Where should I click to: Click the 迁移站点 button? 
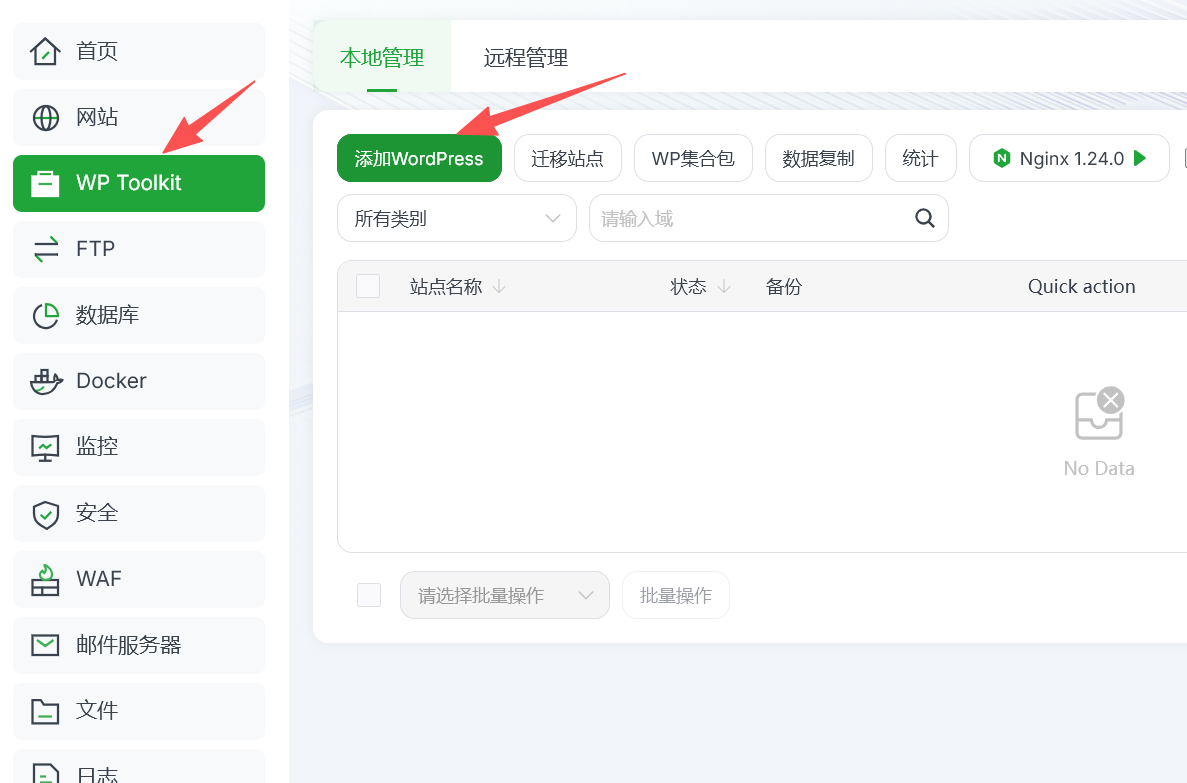tap(567, 158)
